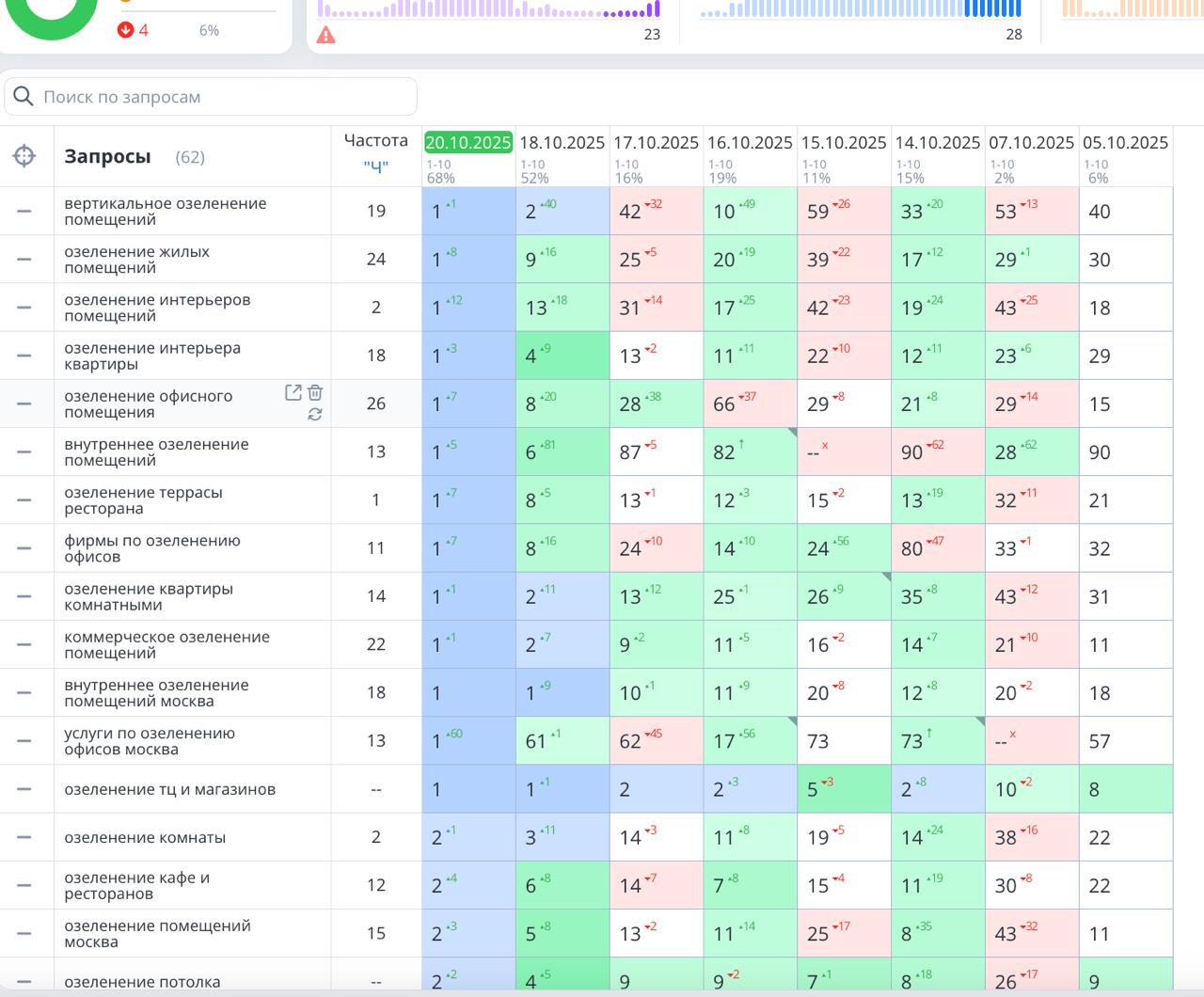Click the "Поиск по запросам" search field
Viewport: 1204px width, 997px height.
pos(211,97)
